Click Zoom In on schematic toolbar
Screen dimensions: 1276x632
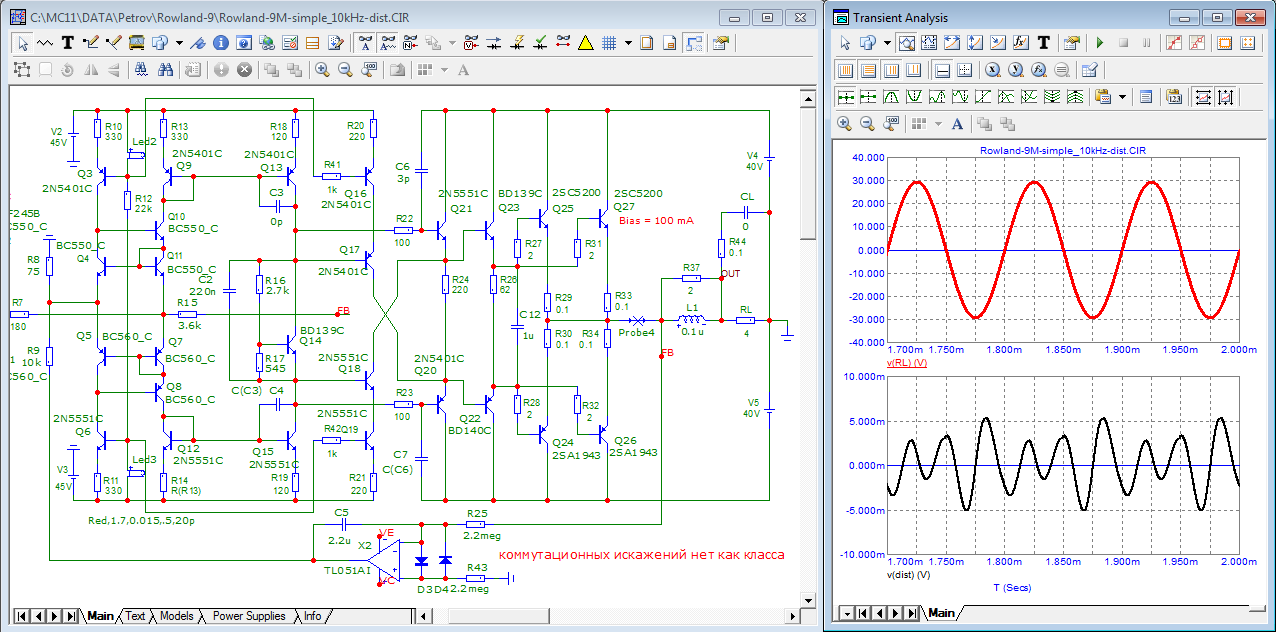click(322, 70)
